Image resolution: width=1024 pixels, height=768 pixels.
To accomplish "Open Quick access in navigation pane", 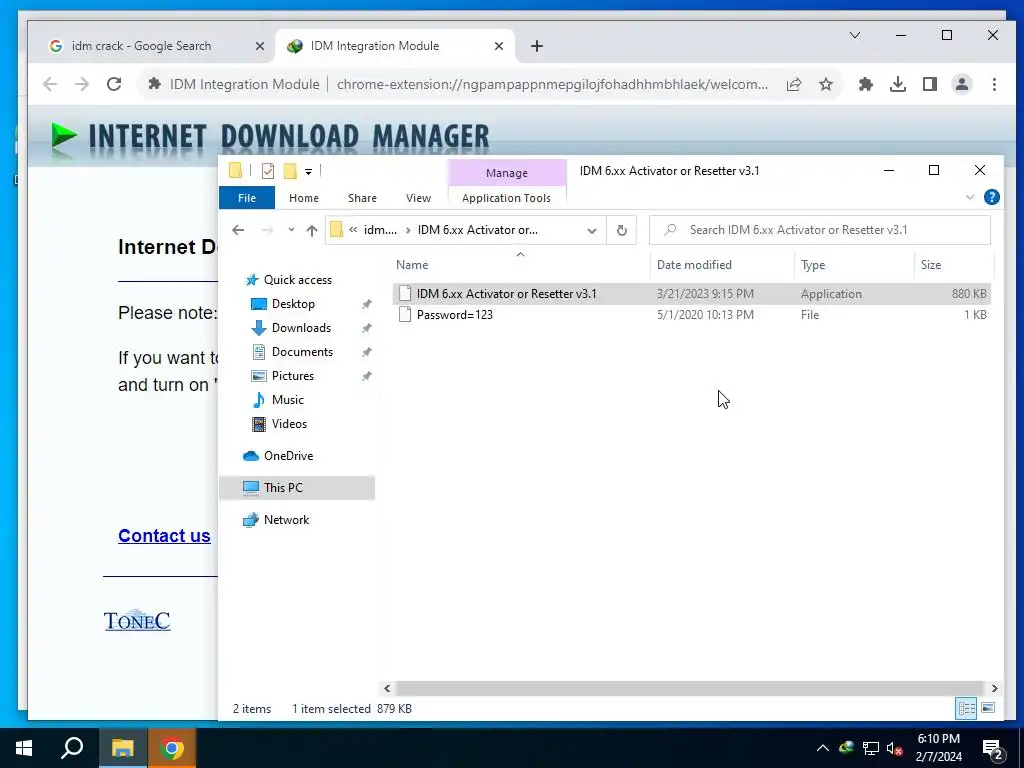I will pyautogui.click(x=297, y=280).
